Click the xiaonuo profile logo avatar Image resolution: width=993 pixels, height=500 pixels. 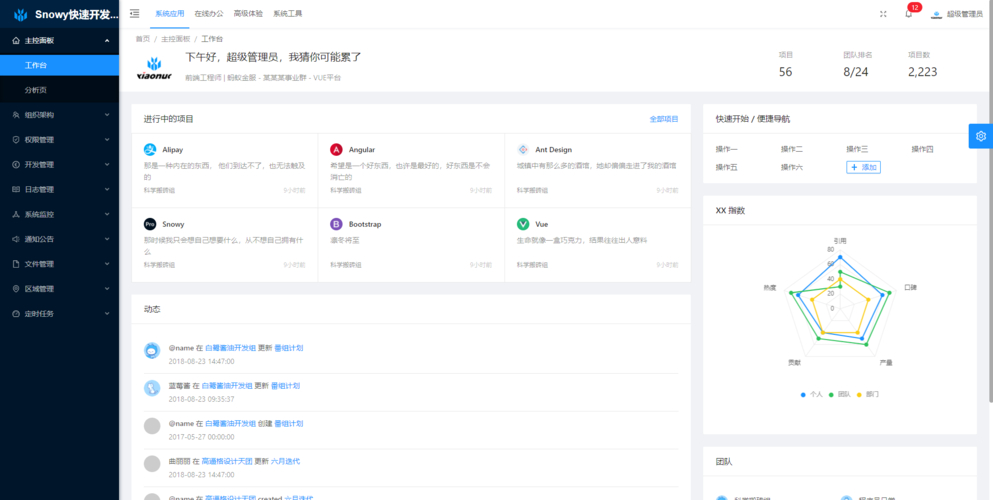point(155,68)
